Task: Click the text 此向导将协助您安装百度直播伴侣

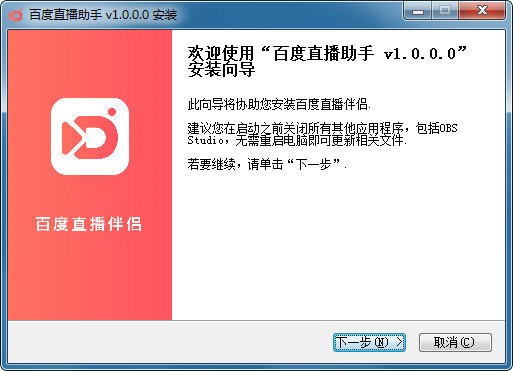Action: pyautogui.click(x=279, y=105)
